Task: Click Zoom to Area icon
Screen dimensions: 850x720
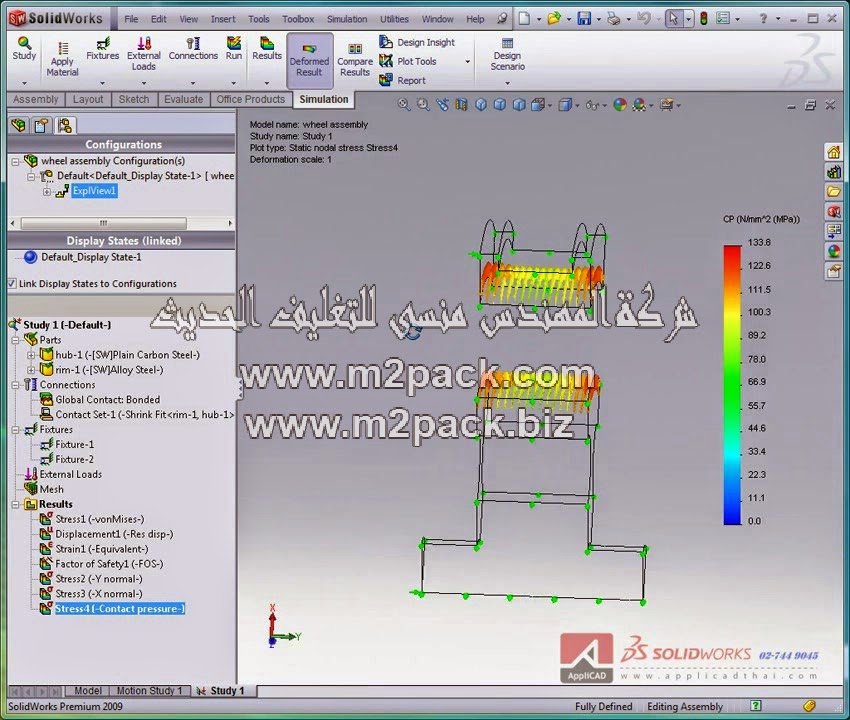Action: coord(423,104)
